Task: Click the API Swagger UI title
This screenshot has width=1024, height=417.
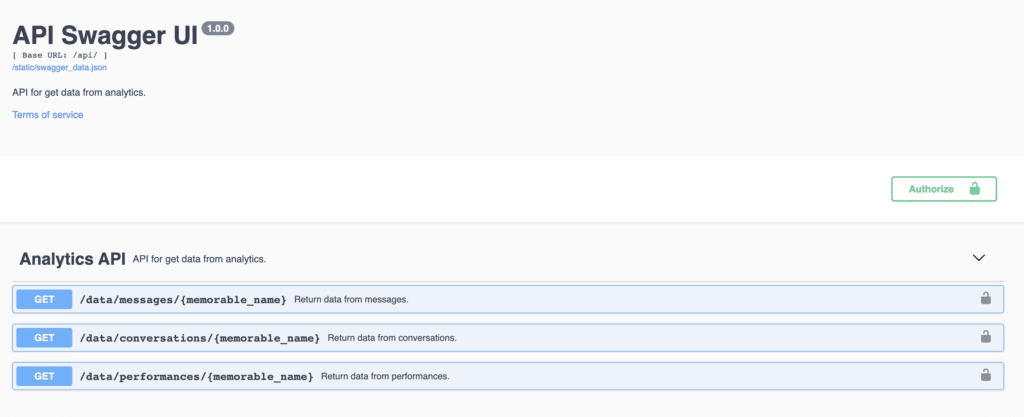Action: pyautogui.click(x=105, y=35)
